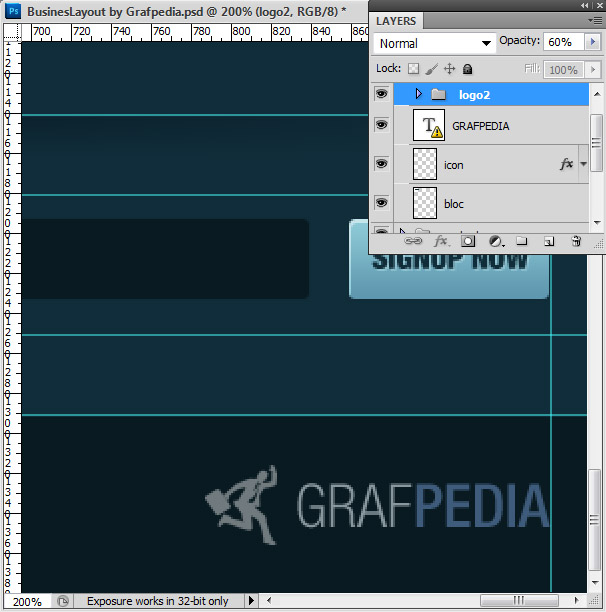Click the GRAFPEDIA logo text in canvas

coord(423,505)
